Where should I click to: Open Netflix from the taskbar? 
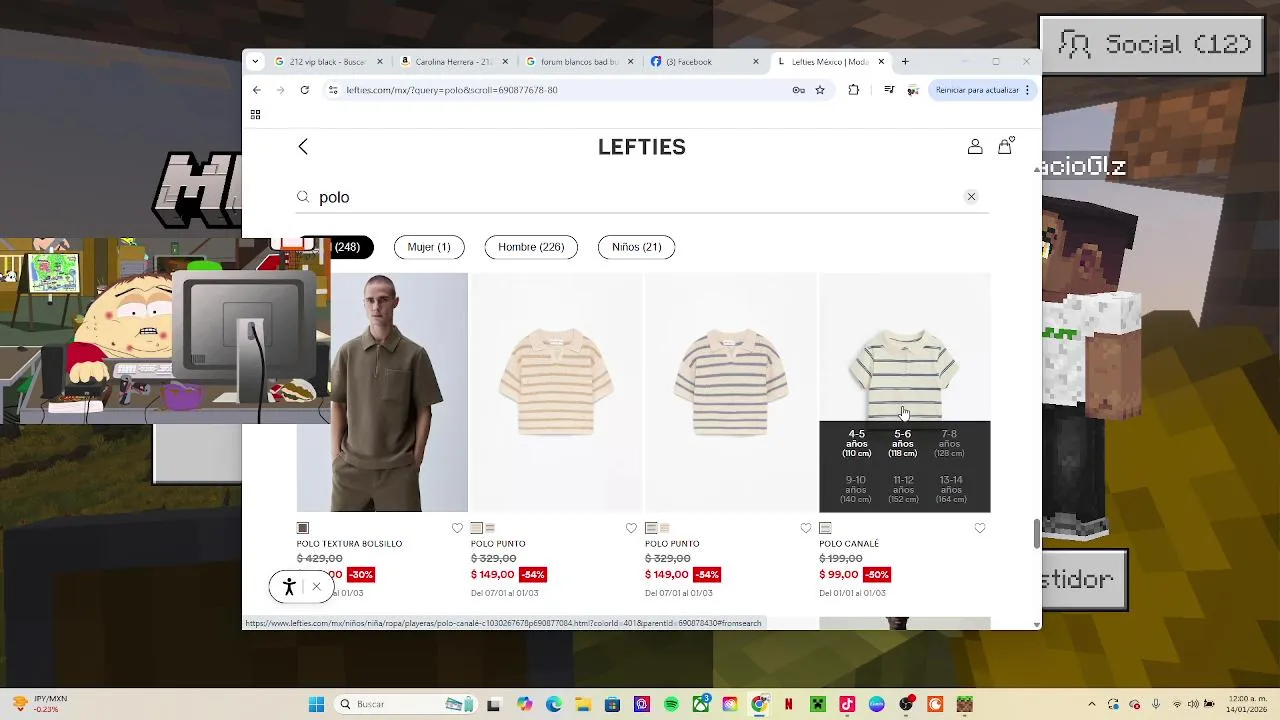[x=788, y=704]
